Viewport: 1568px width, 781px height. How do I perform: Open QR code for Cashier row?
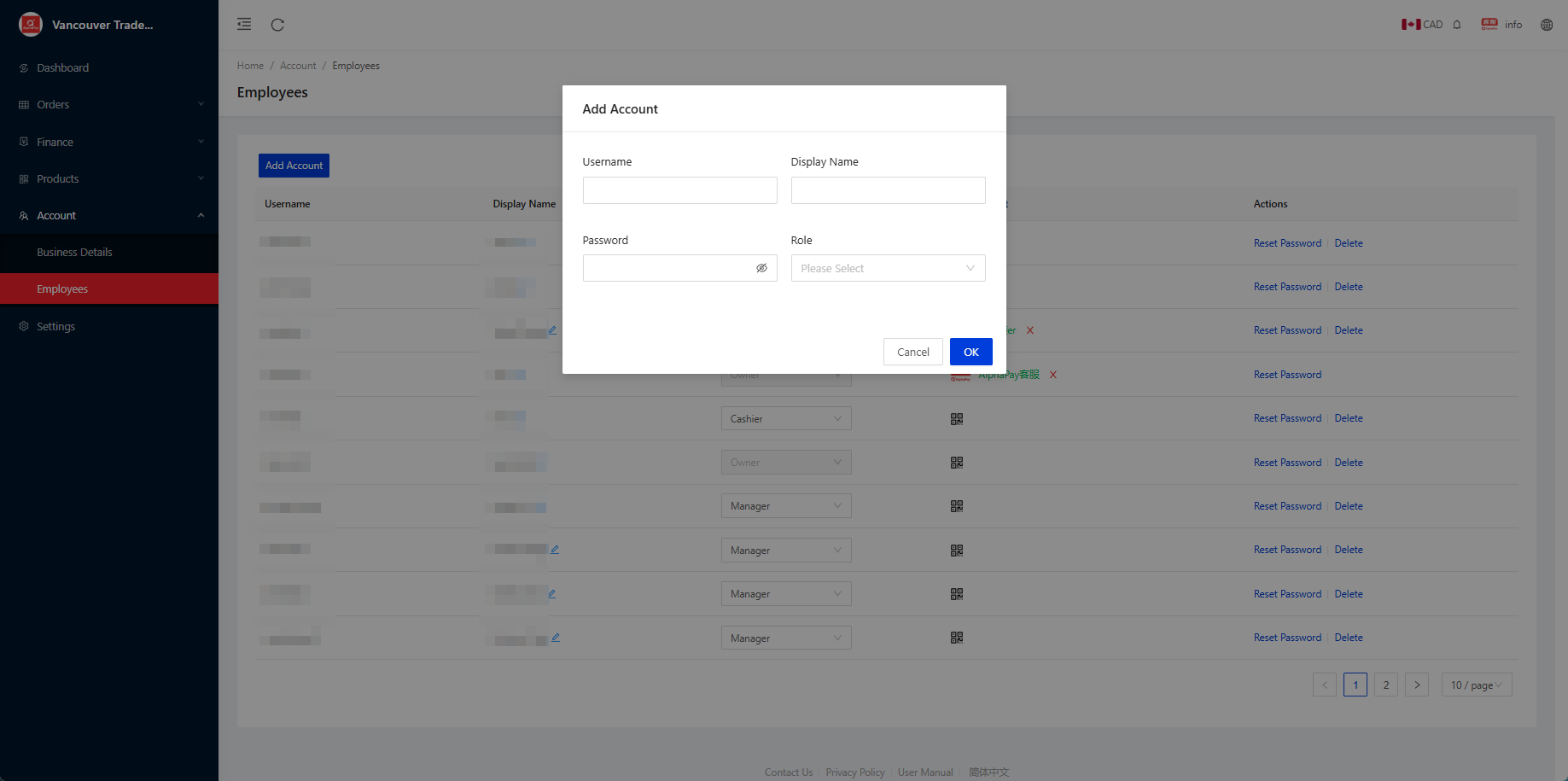[957, 419]
